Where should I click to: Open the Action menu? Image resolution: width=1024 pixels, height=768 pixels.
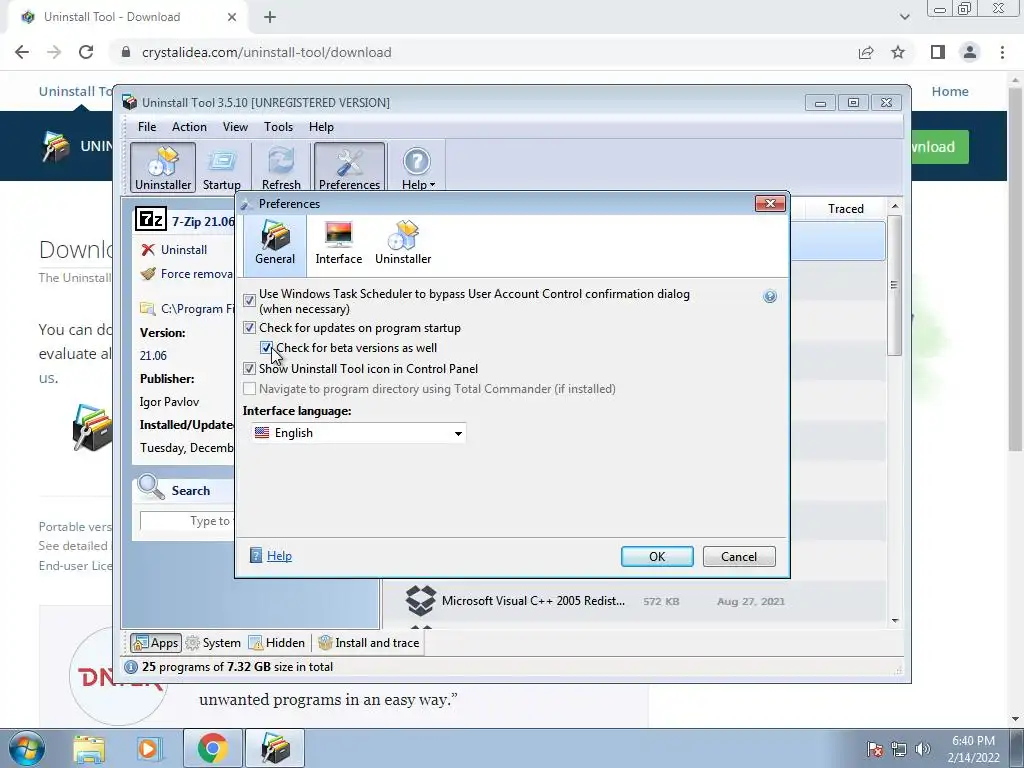point(189,127)
